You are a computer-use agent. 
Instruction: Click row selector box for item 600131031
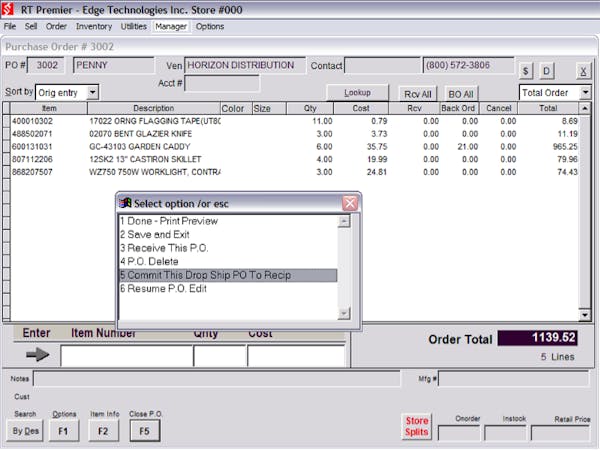coord(7,147)
